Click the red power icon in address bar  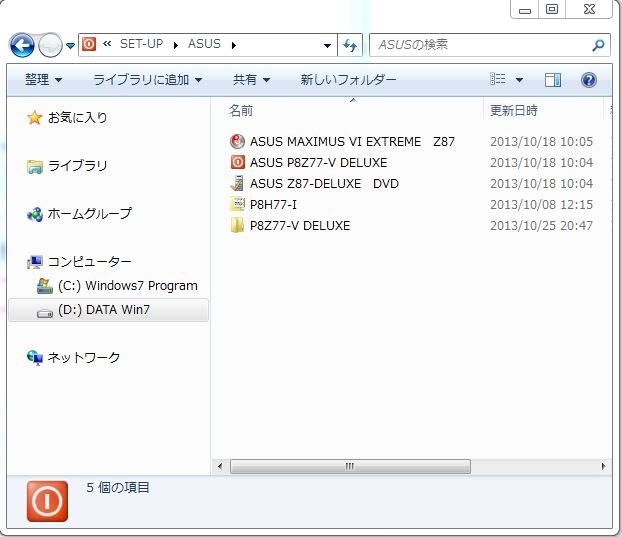(x=89, y=44)
